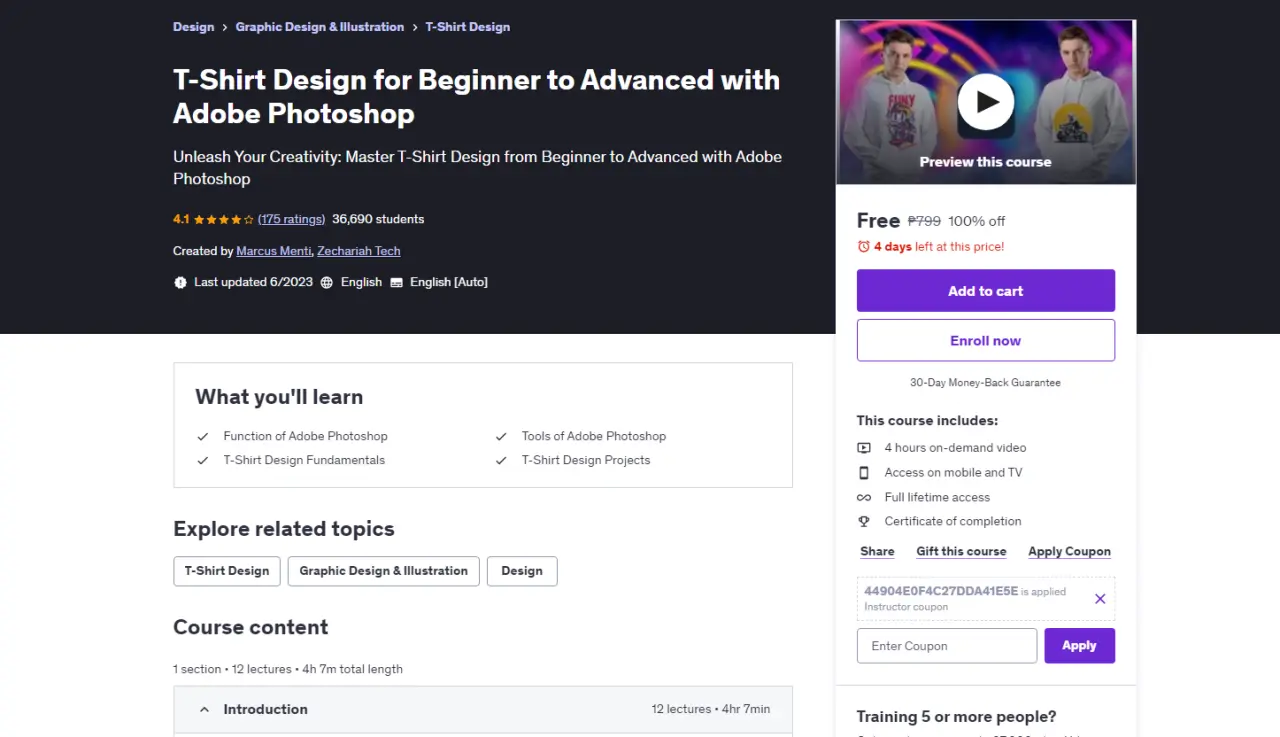Click the struck-through ₱799 price
The height and width of the screenshot is (737, 1280).
pos(924,221)
